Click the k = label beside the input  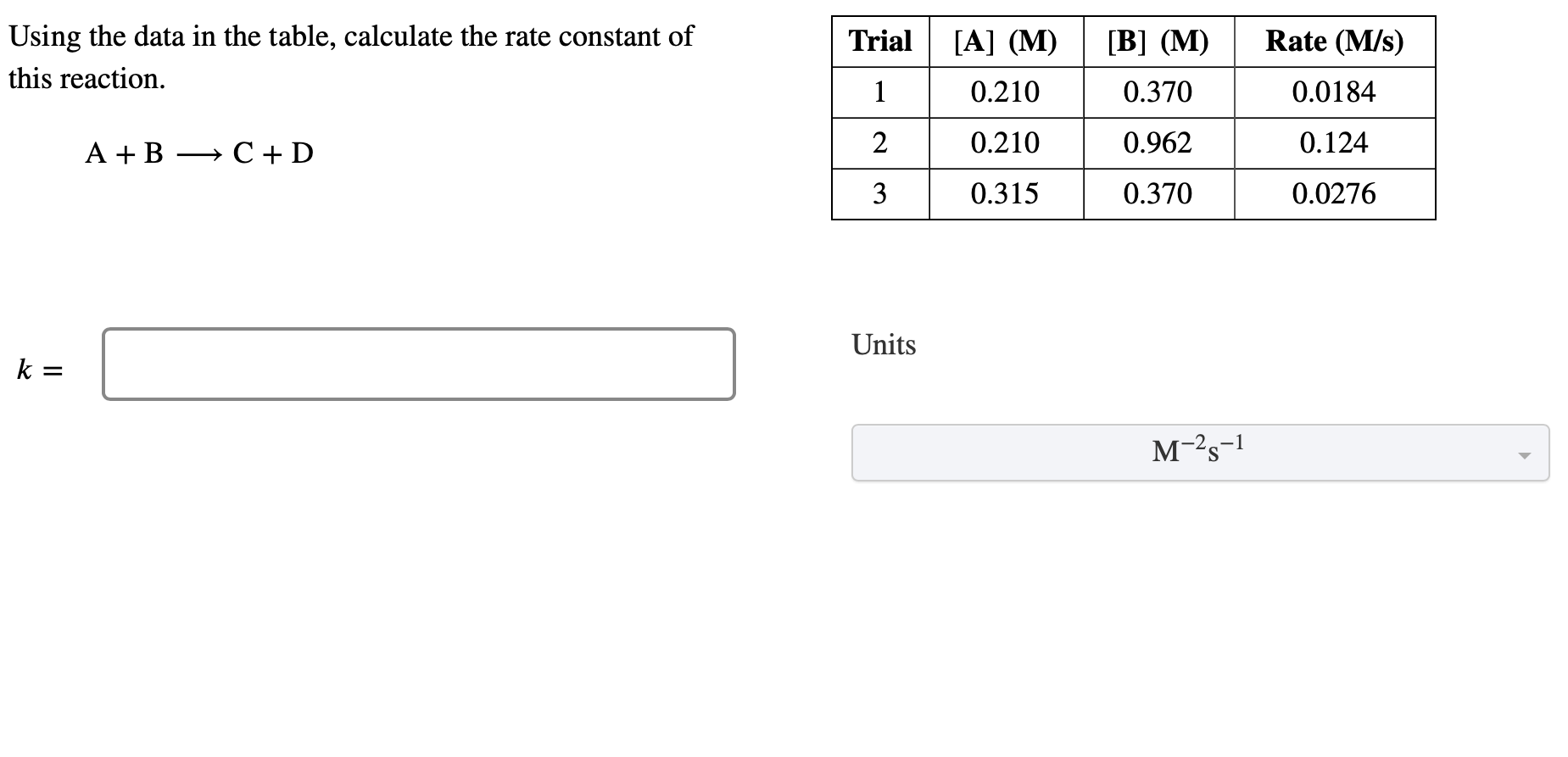pyautogui.click(x=39, y=369)
